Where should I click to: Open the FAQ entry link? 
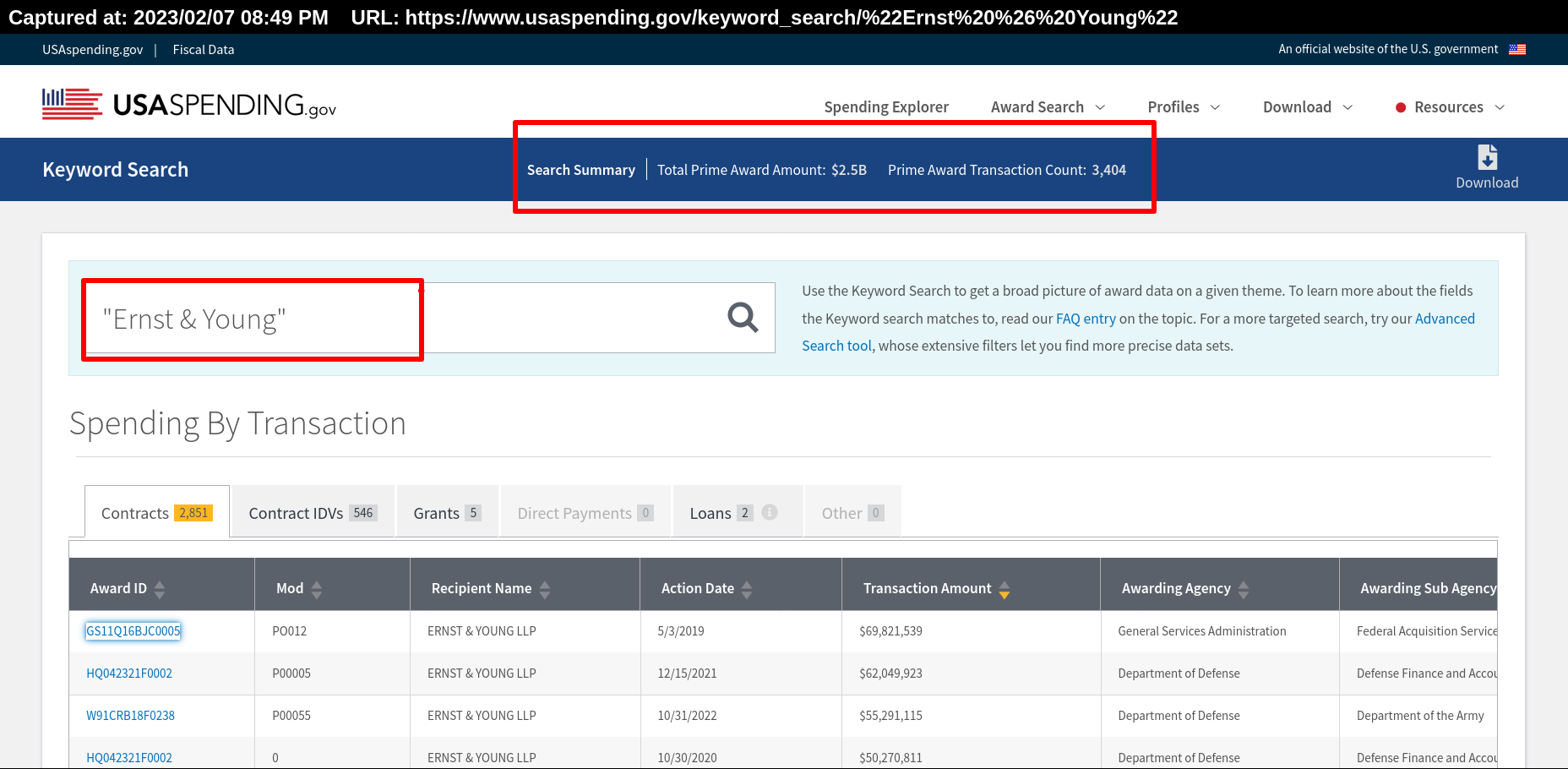coord(1086,319)
